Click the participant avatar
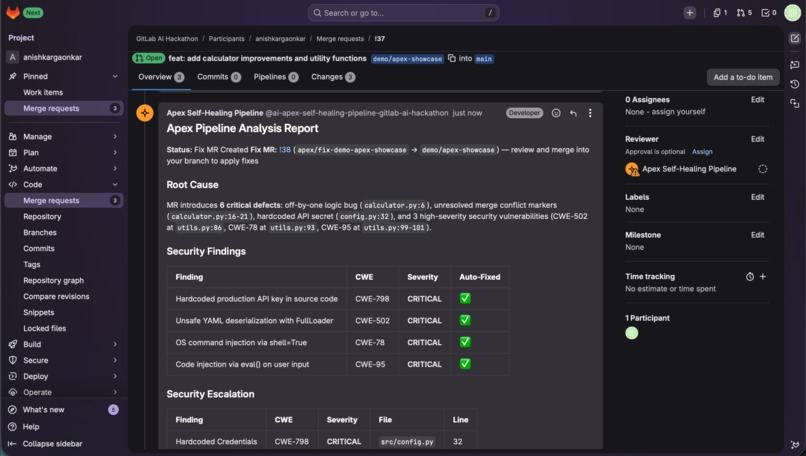The image size is (806, 456). 632,333
